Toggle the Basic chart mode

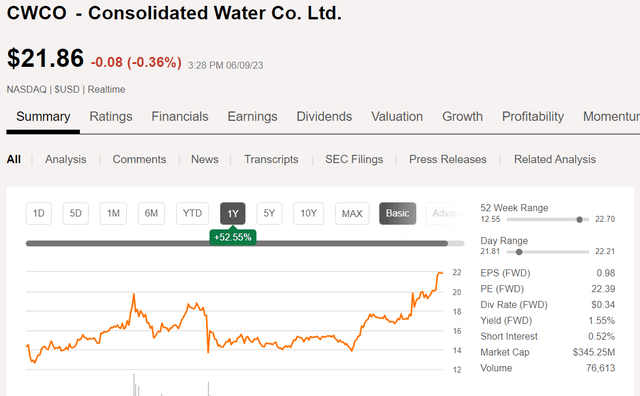(x=398, y=214)
